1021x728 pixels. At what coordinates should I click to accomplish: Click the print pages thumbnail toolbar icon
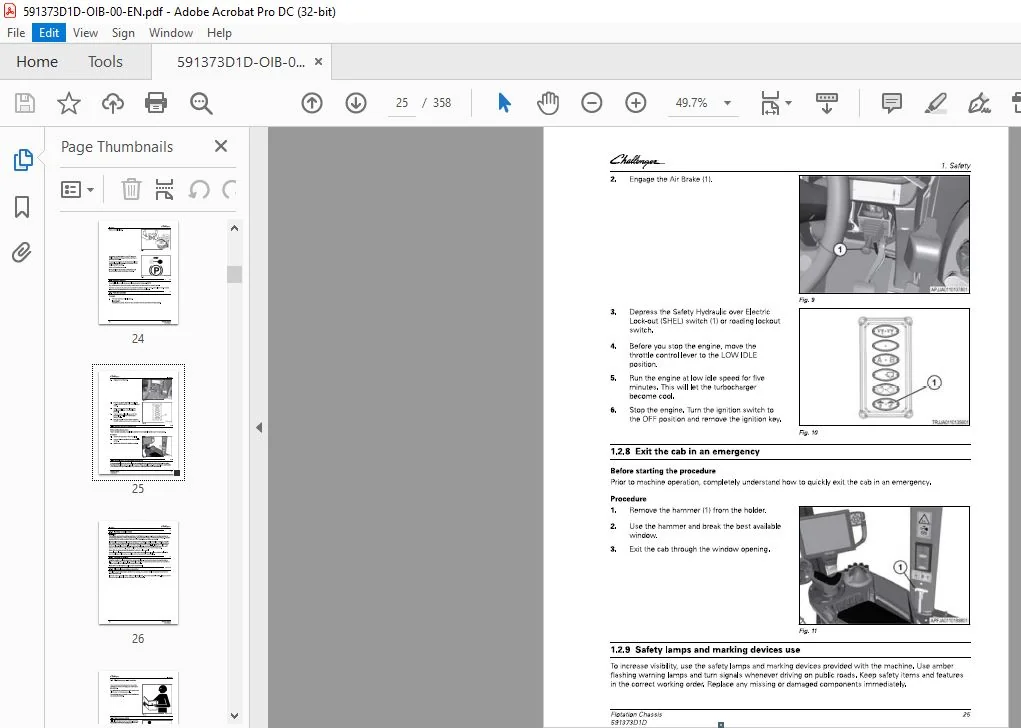tap(164, 189)
